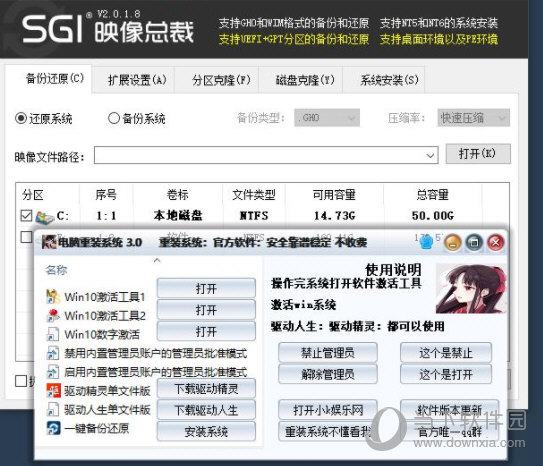Open the 扩展设置(A) tab
543x466 pixels.
click(134, 80)
